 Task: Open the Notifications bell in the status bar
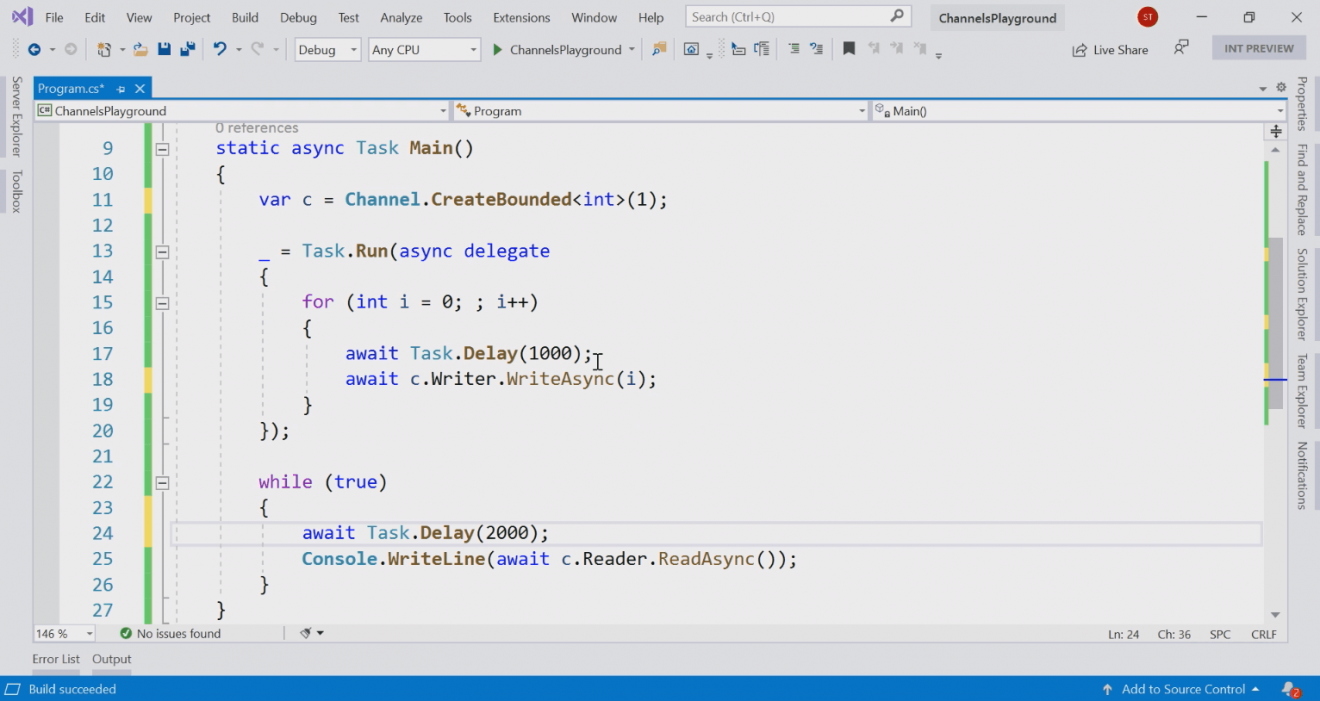tap(1291, 689)
